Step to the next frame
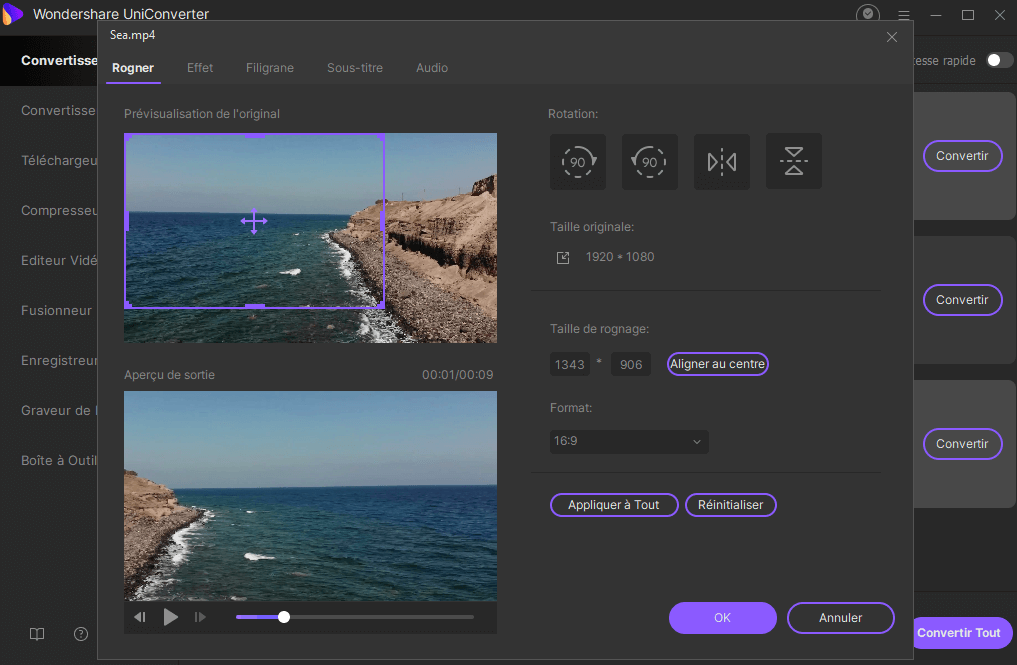Viewport: 1017px width, 665px height. (x=200, y=617)
